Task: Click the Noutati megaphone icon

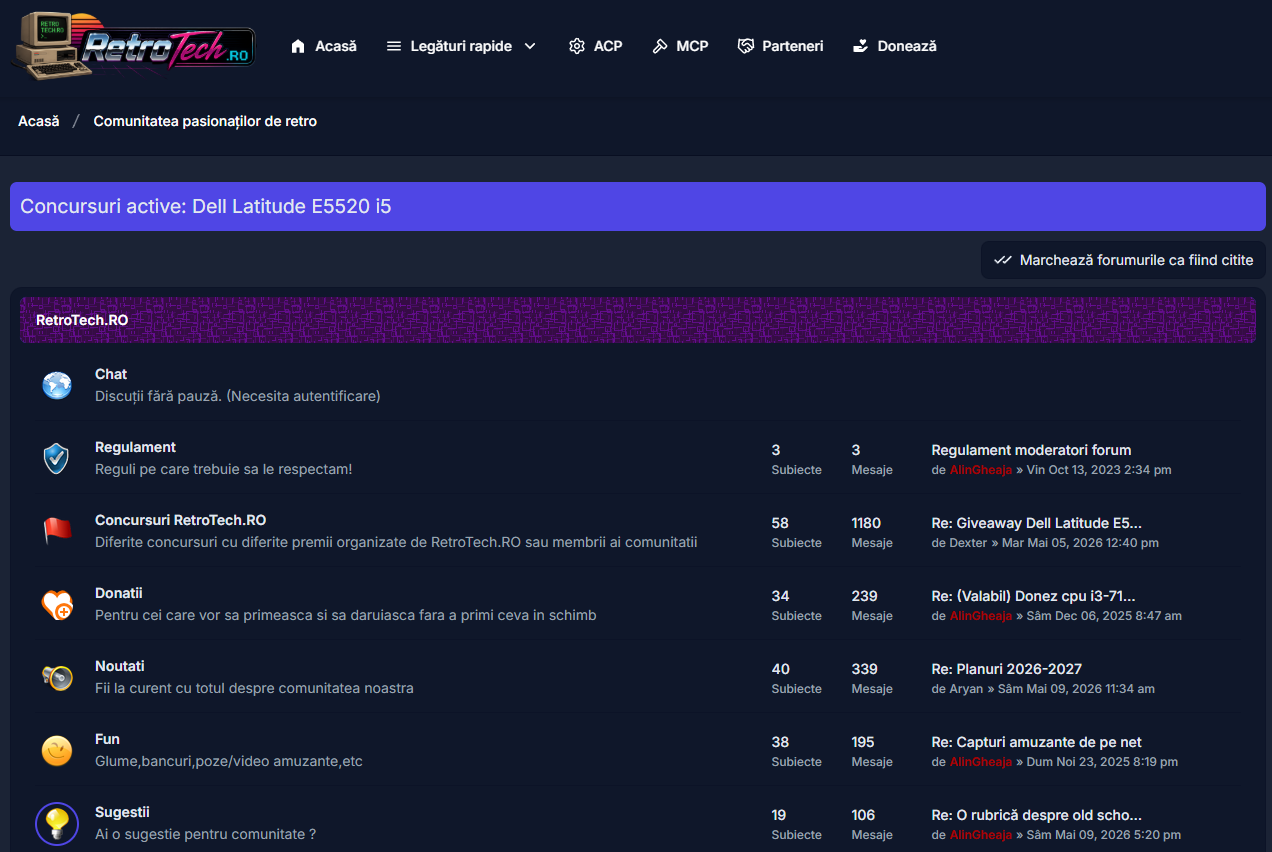Action: point(57,677)
